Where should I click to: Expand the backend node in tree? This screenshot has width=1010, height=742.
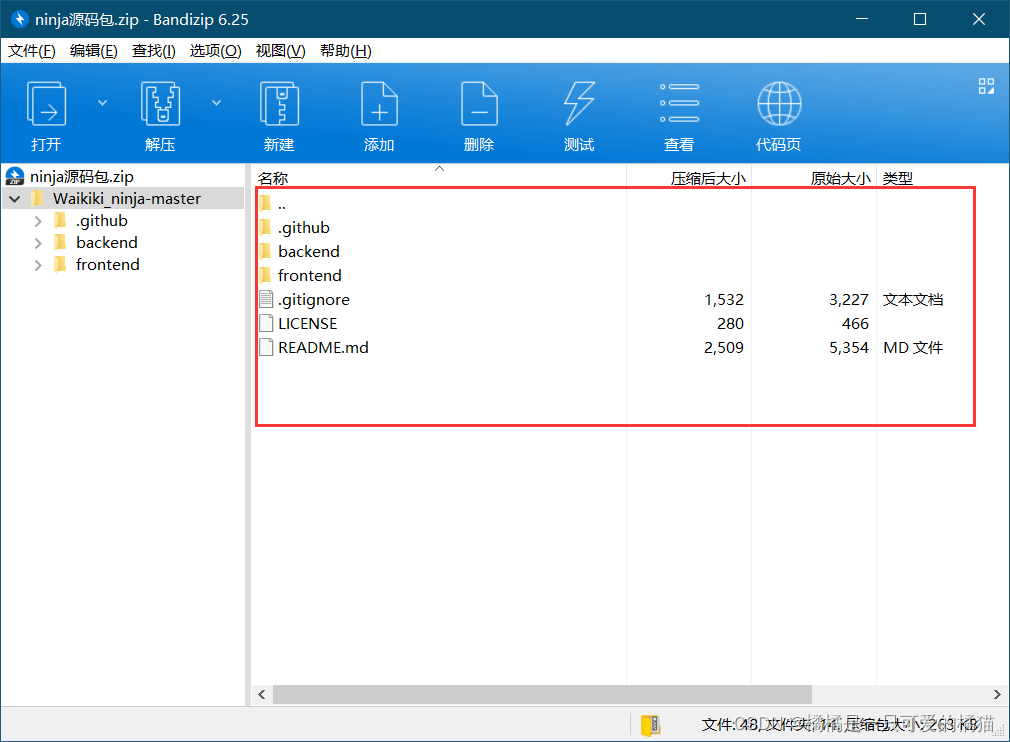38,243
